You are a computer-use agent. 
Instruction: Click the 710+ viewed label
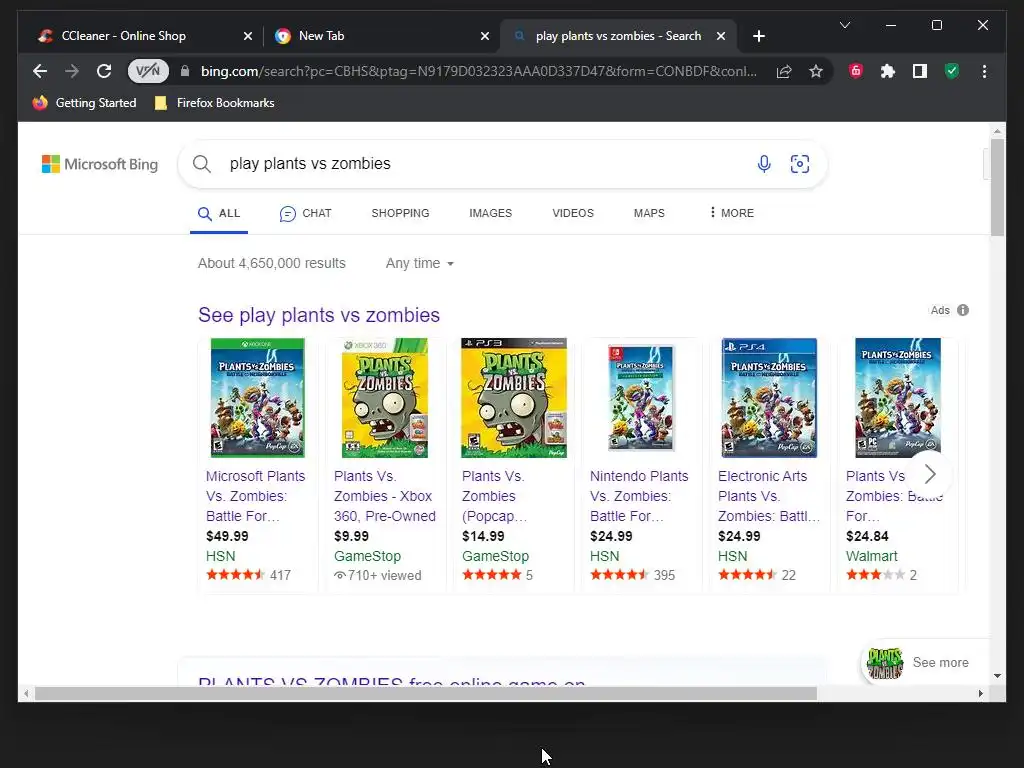point(377,575)
